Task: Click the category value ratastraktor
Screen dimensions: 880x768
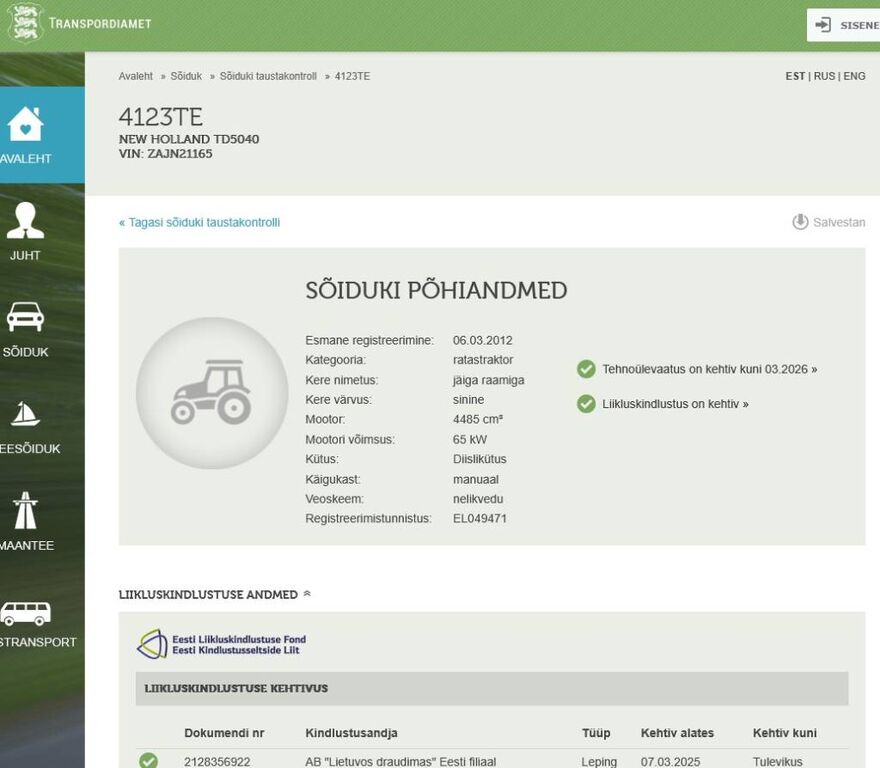Action: [x=483, y=360]
